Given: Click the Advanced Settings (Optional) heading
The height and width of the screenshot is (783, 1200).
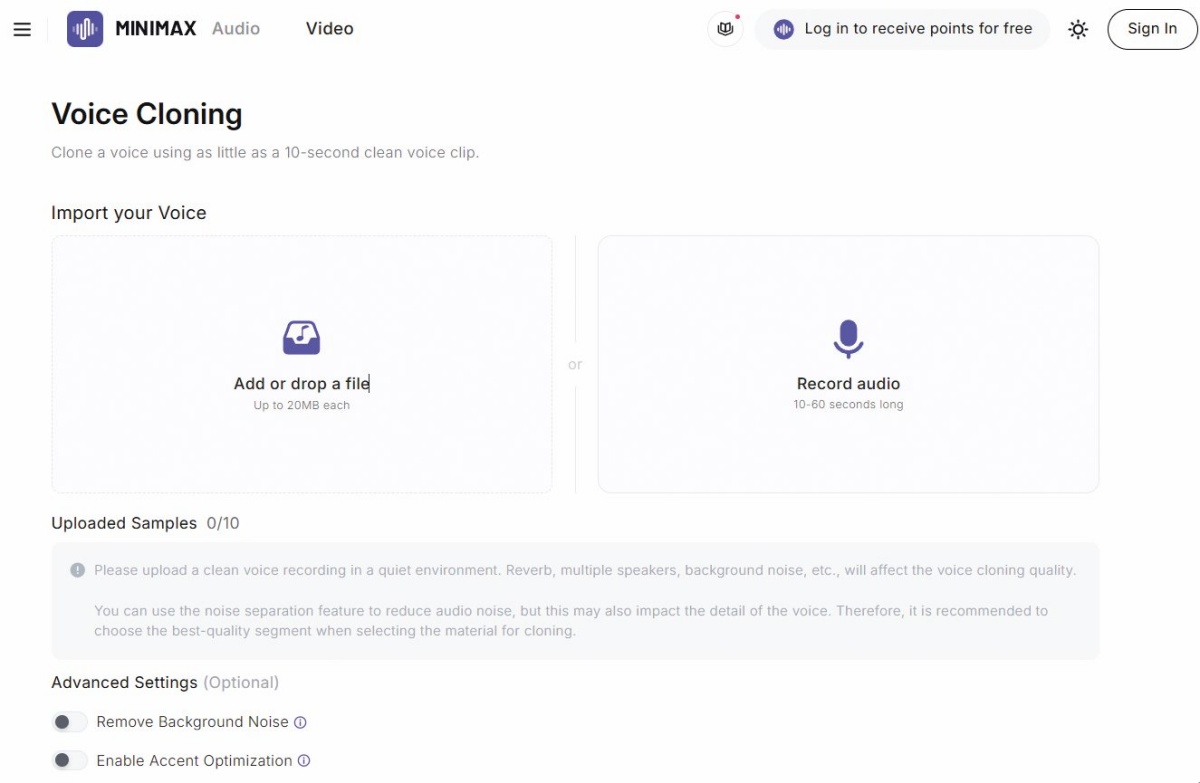Looking at the screenshot, I should pyautogui.click(x=165, y=682).
